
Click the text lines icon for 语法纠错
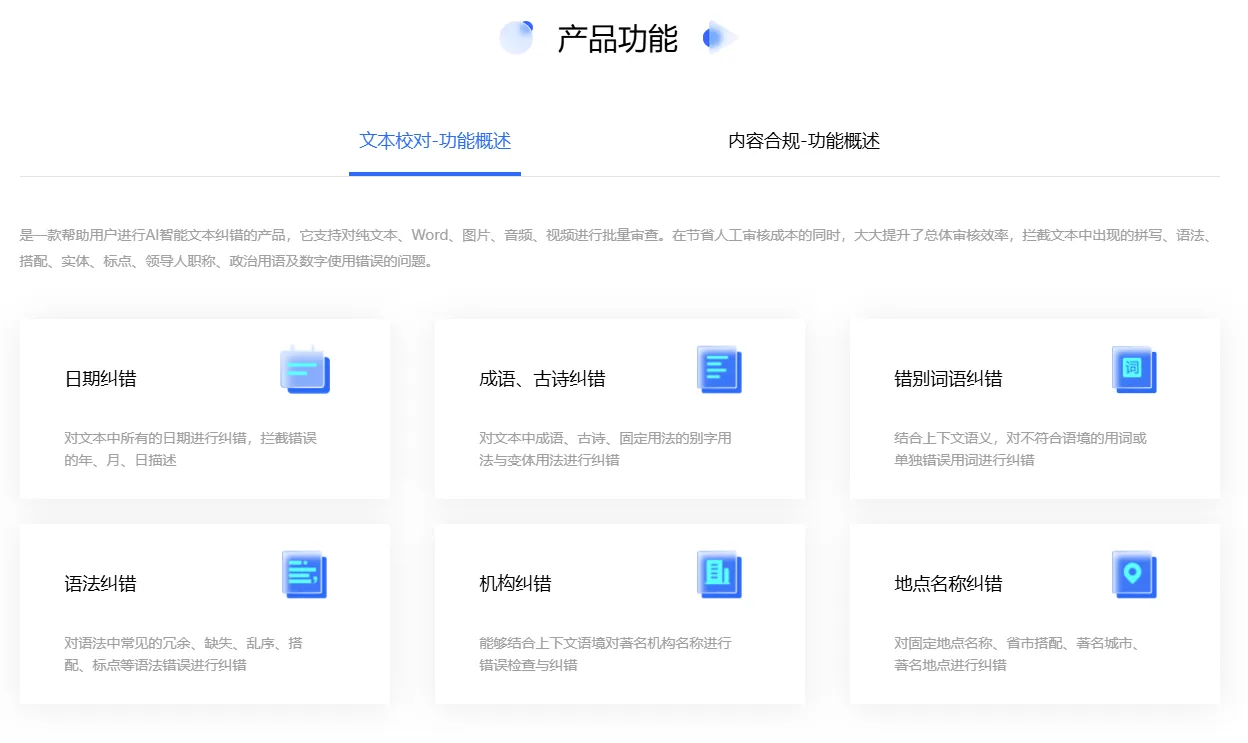pyautogui.click(x=305, y=574)
